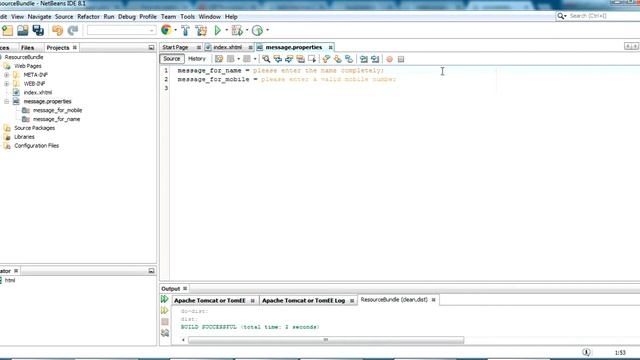This screenshot has height=360, width=640.
Task: Switch to the Start Page tab
Action: 176,47
